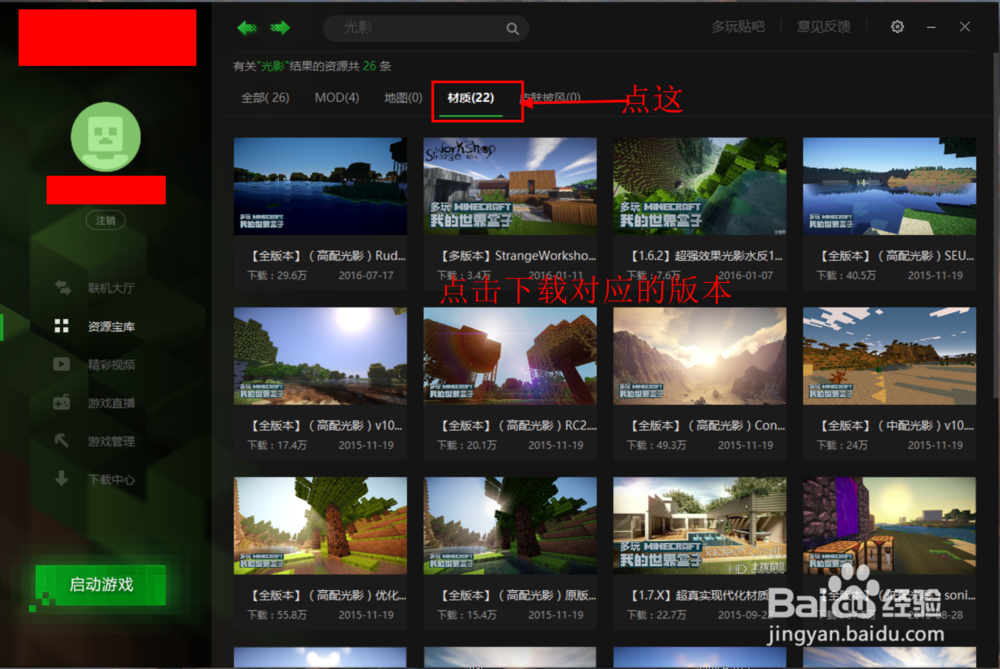Click the 注销 logout button
Screen dimensions: 1000x669
(106, 221)
